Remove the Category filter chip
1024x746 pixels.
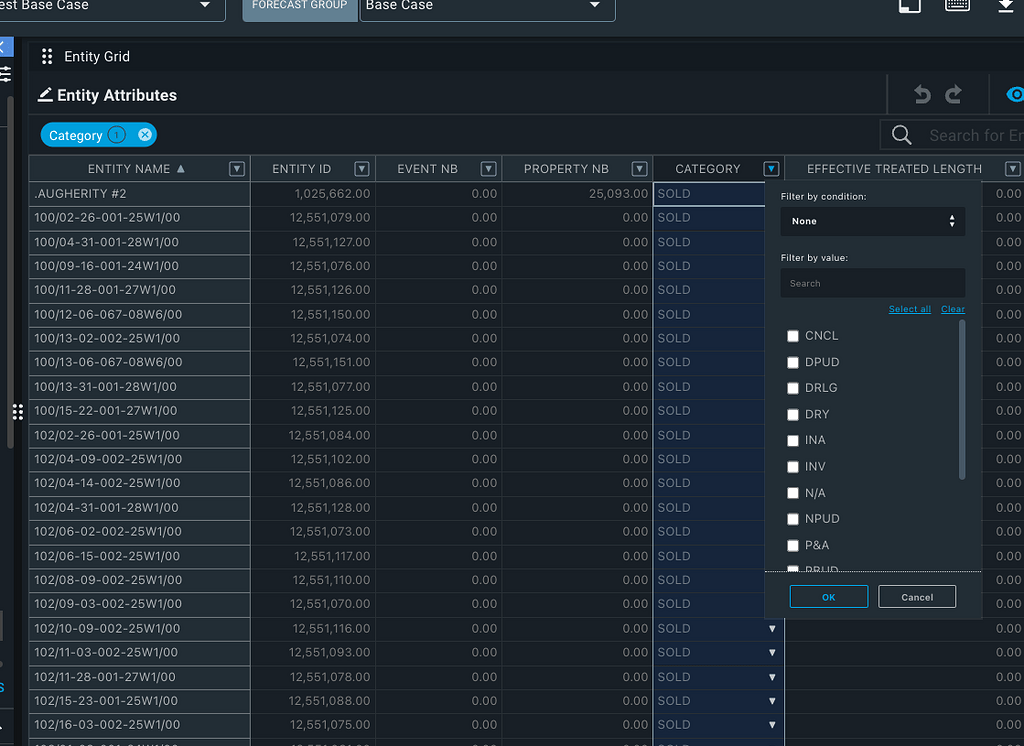click(x=145, y=135)
